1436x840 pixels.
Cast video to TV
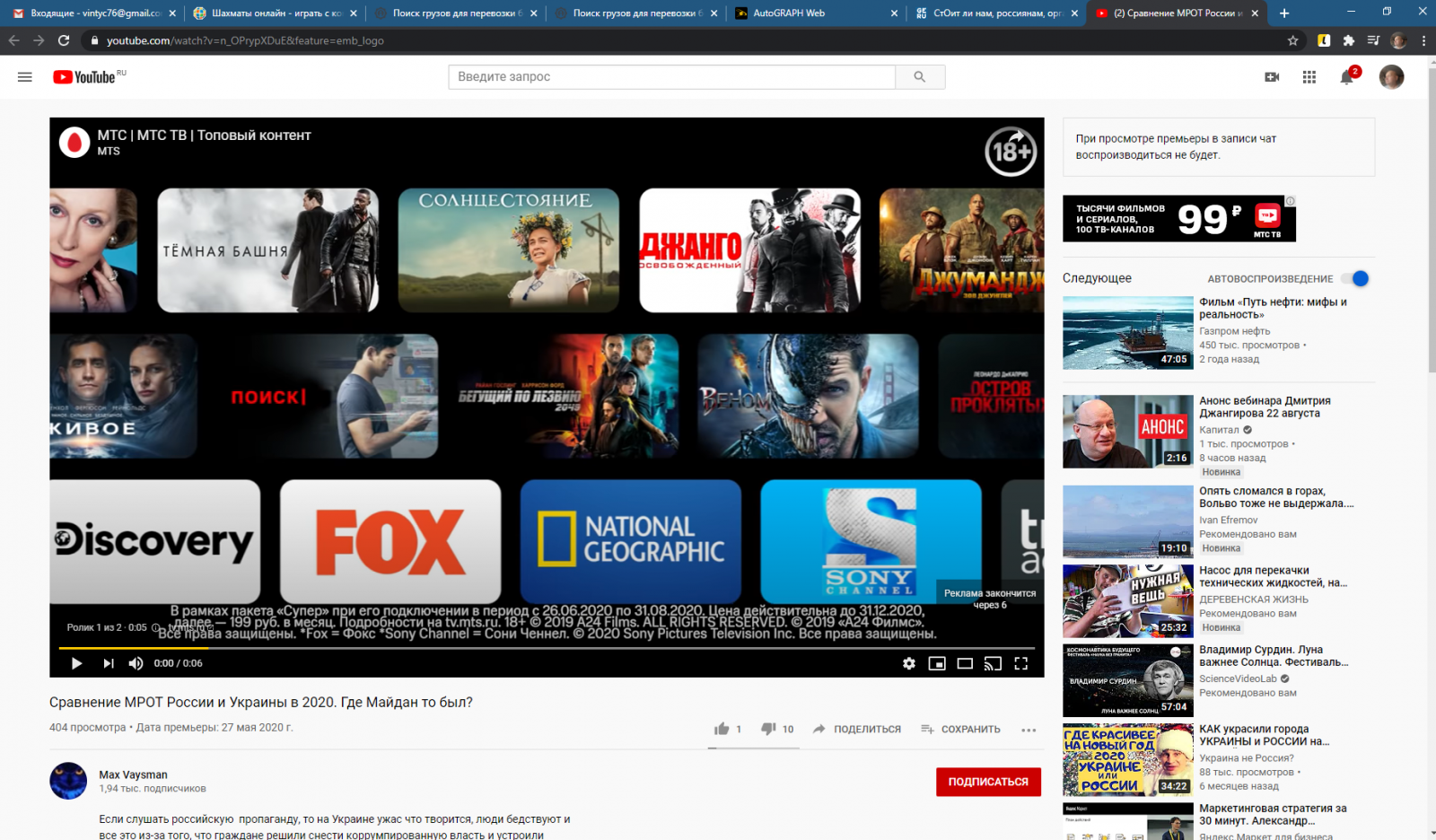(x=993, y=663)
